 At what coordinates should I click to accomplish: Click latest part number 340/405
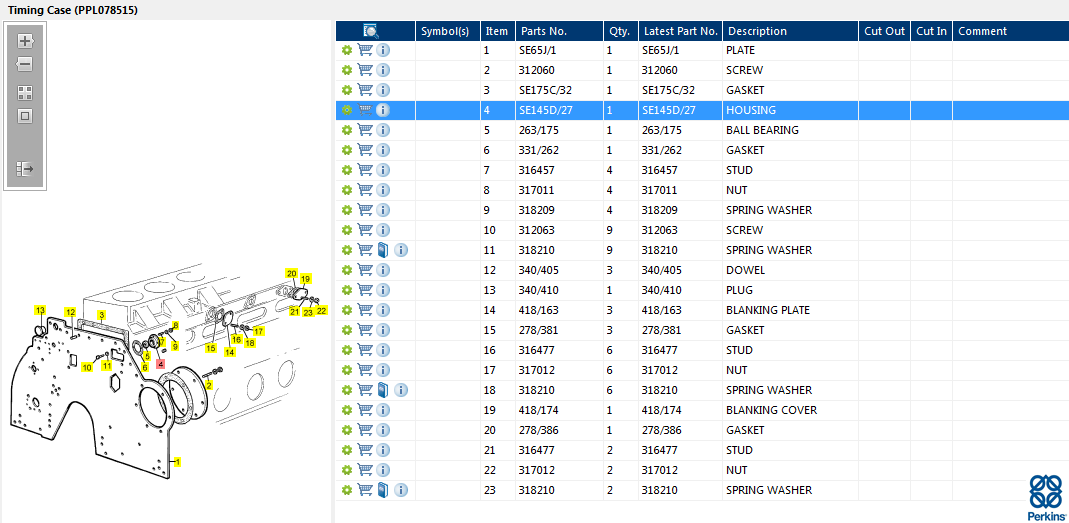pyautogui.click(x=661, y=270)
